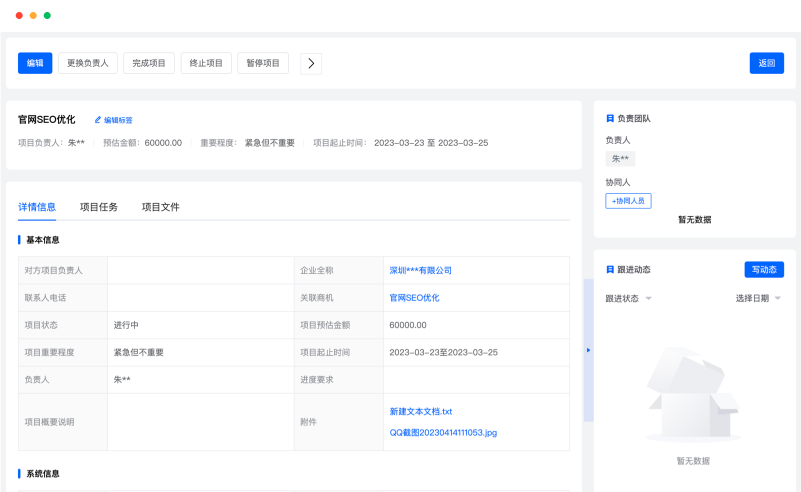
Task: Click the 完成项目 button
Action: [x=149, y=63]
